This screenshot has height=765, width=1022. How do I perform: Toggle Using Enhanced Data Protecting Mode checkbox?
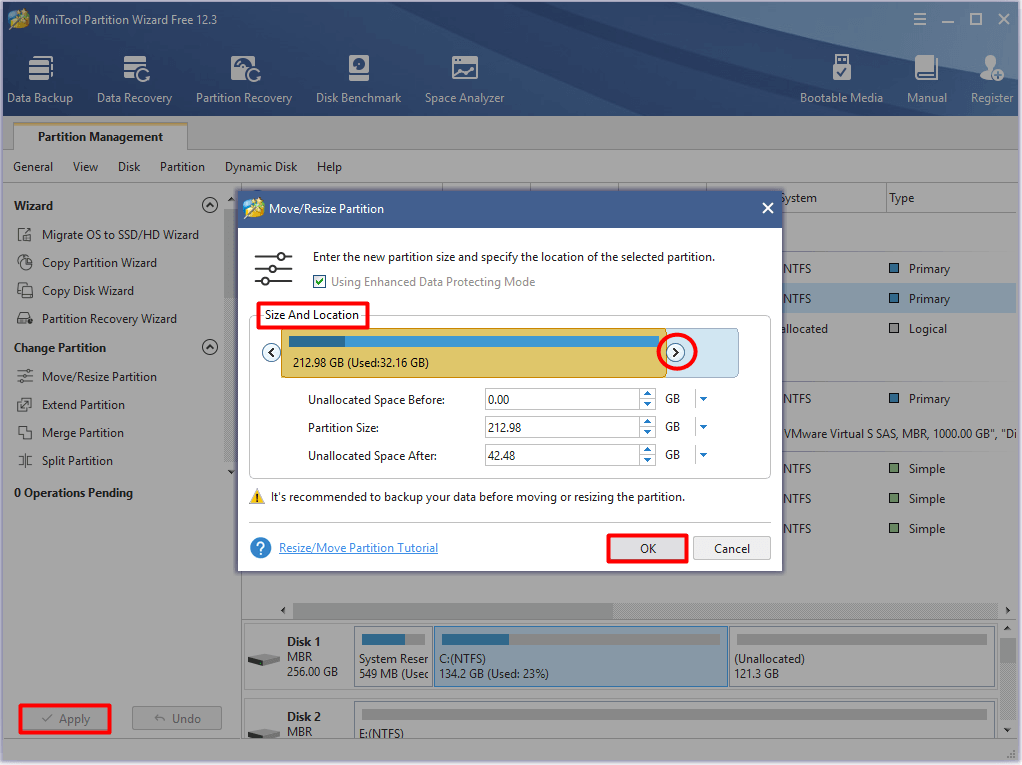coord(319,281)
